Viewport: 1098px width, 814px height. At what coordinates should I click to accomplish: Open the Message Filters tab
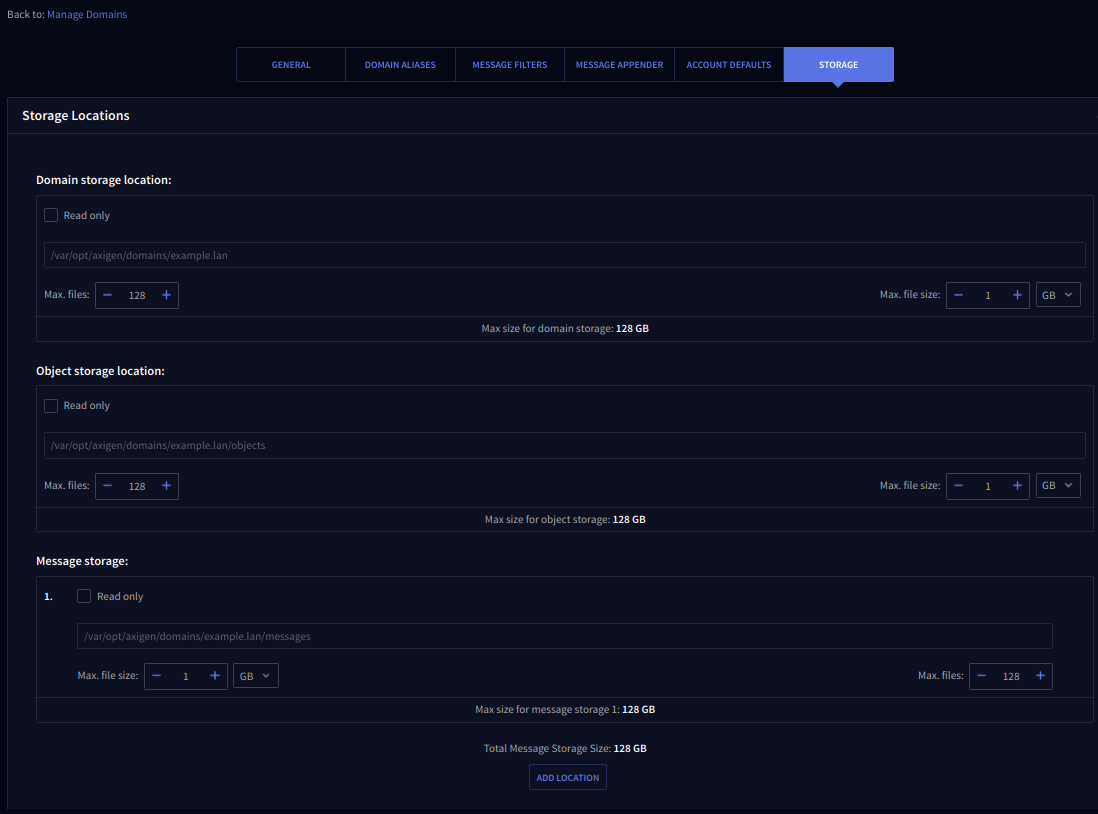[509, 65]
